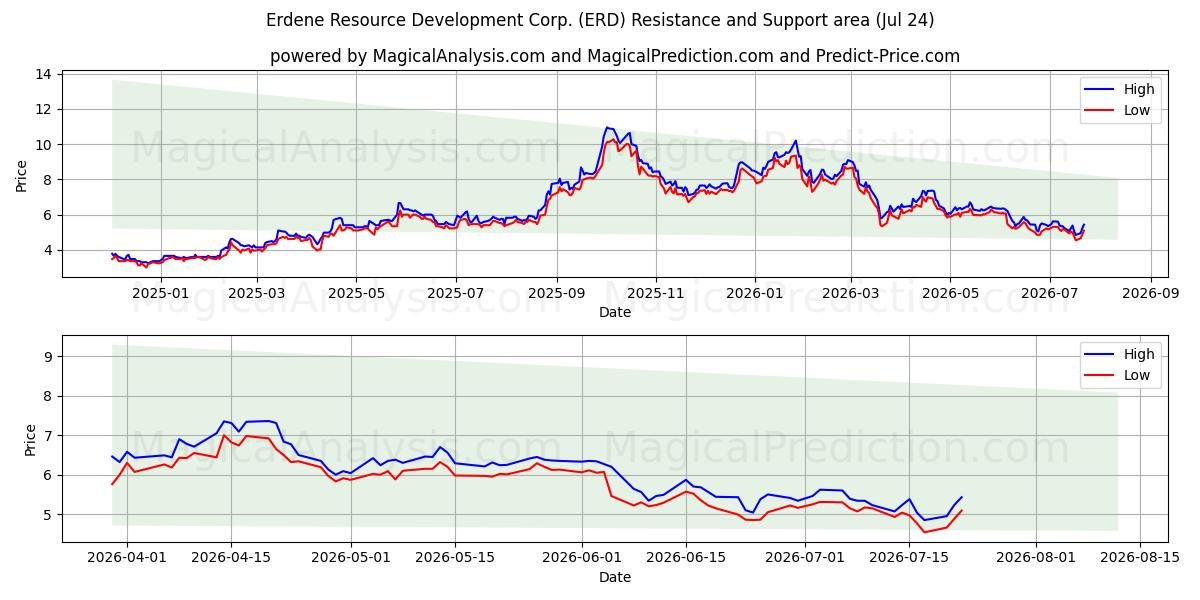Click the '2026-03' x-axis label on top chart
Screen dimensions: 1200x600
click(851, 294)
